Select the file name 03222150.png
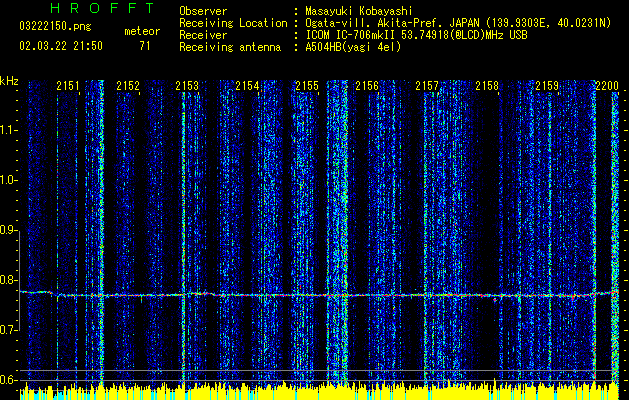The height and width of the screenshot is (400, 629). click(55, 27)
